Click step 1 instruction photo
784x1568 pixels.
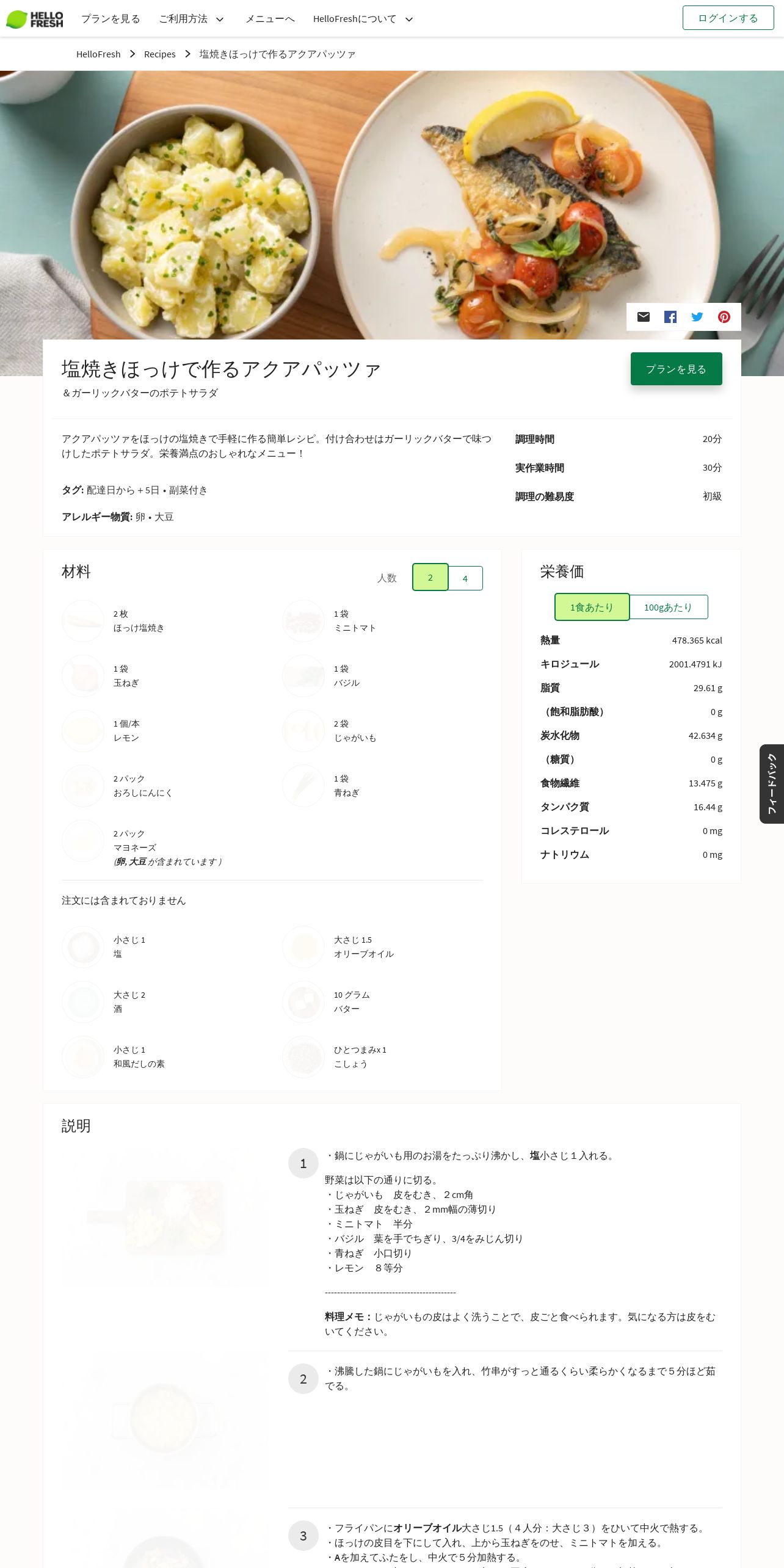coord(166,1219)
